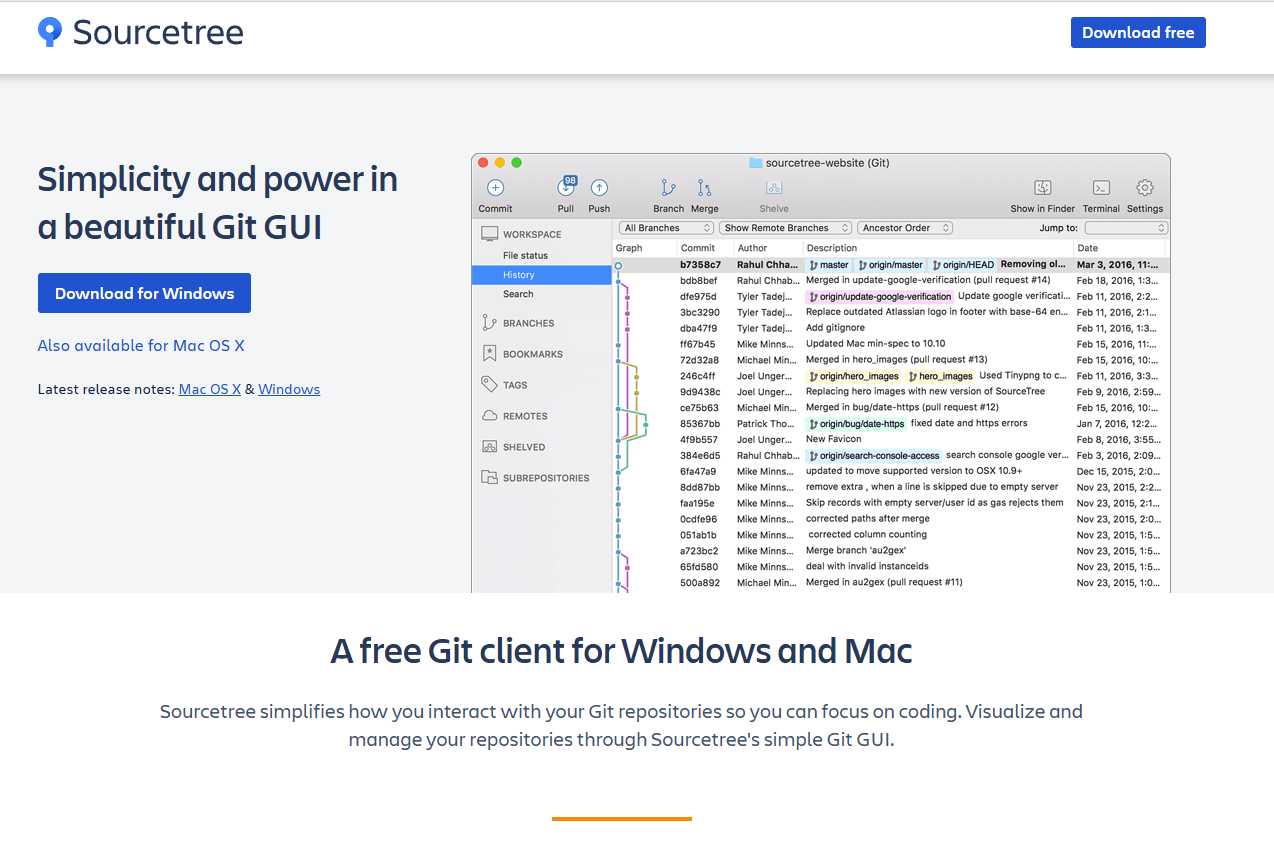Select commit 6fa47a9 hash
This screenshot has width=1274, height=856.
tap(699, 471)
